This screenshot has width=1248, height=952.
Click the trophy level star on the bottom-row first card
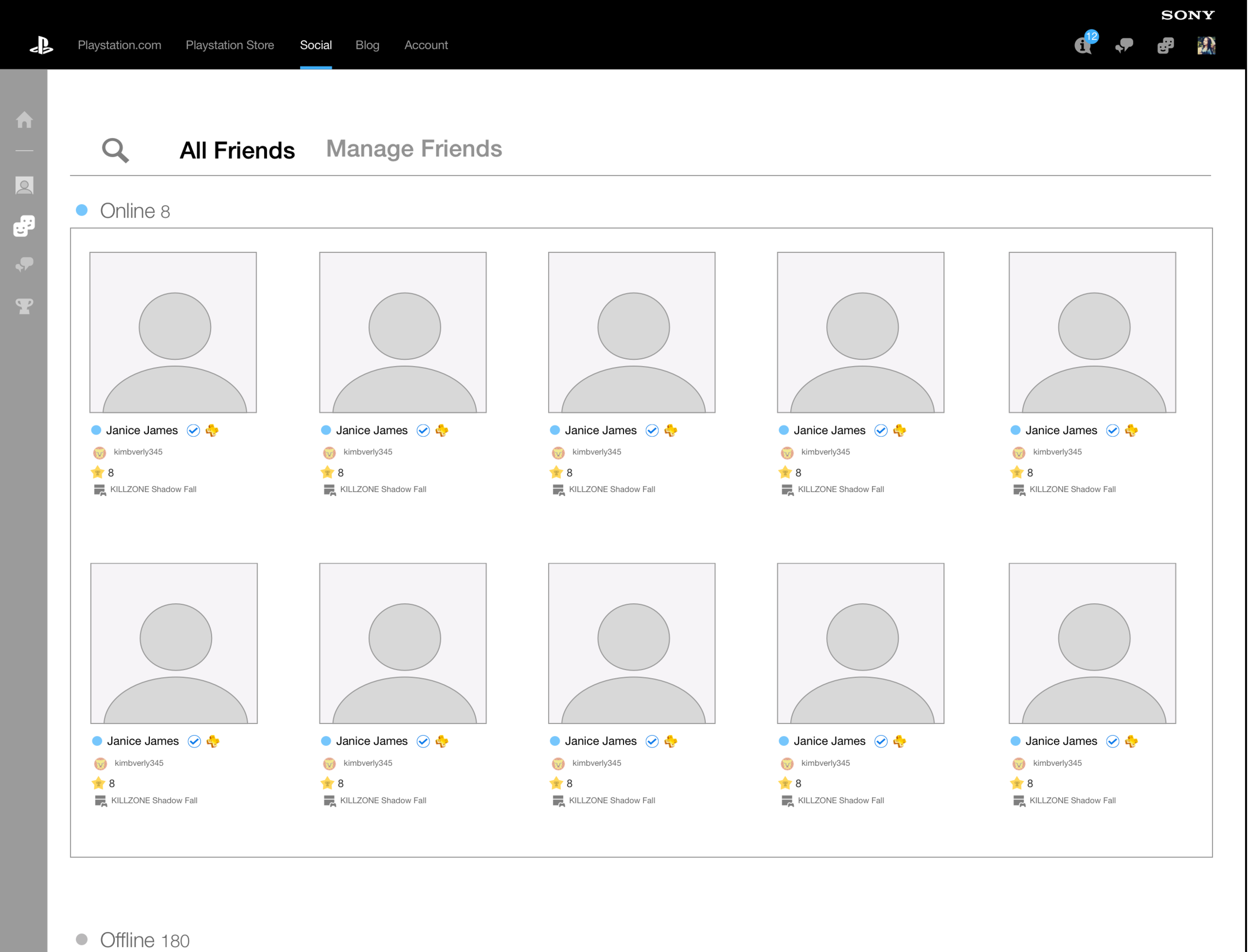[99, 783]
